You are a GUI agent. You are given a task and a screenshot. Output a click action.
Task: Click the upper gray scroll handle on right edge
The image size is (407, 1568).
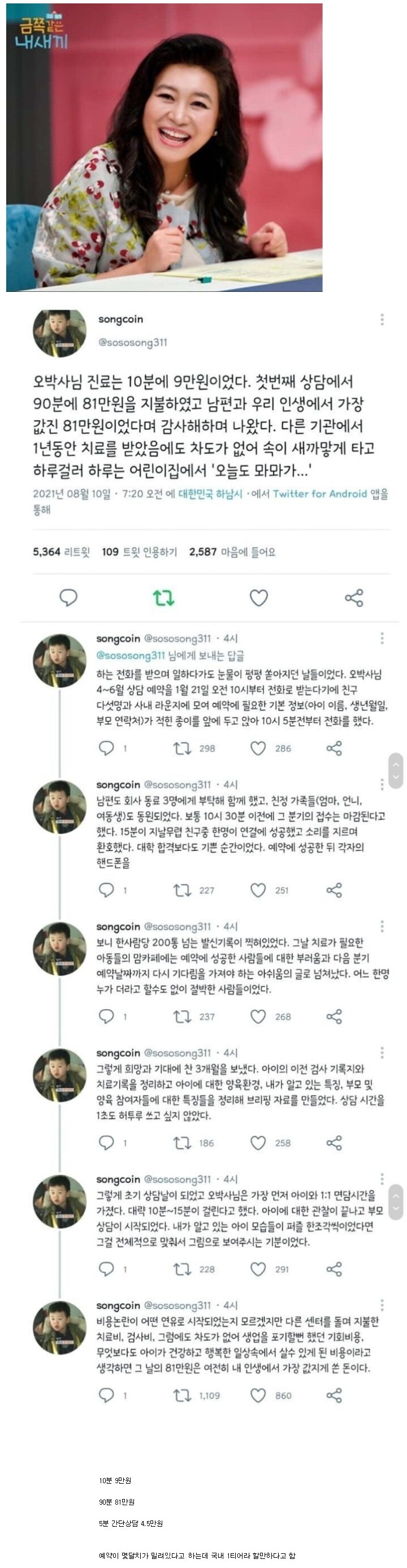pos(396,770)
